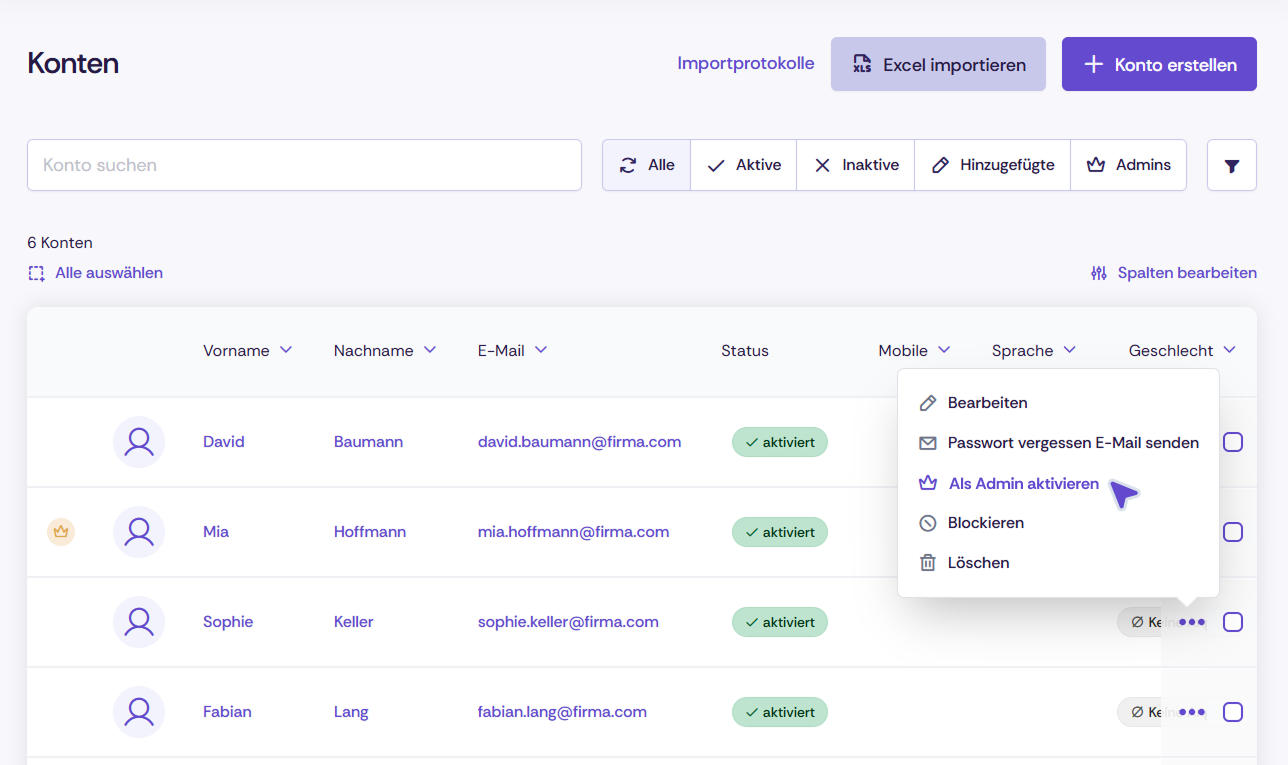The width and height of the screenshot is (1288, 765).
Task: Click the Excel importieren button
Action: tap(938, 64)
